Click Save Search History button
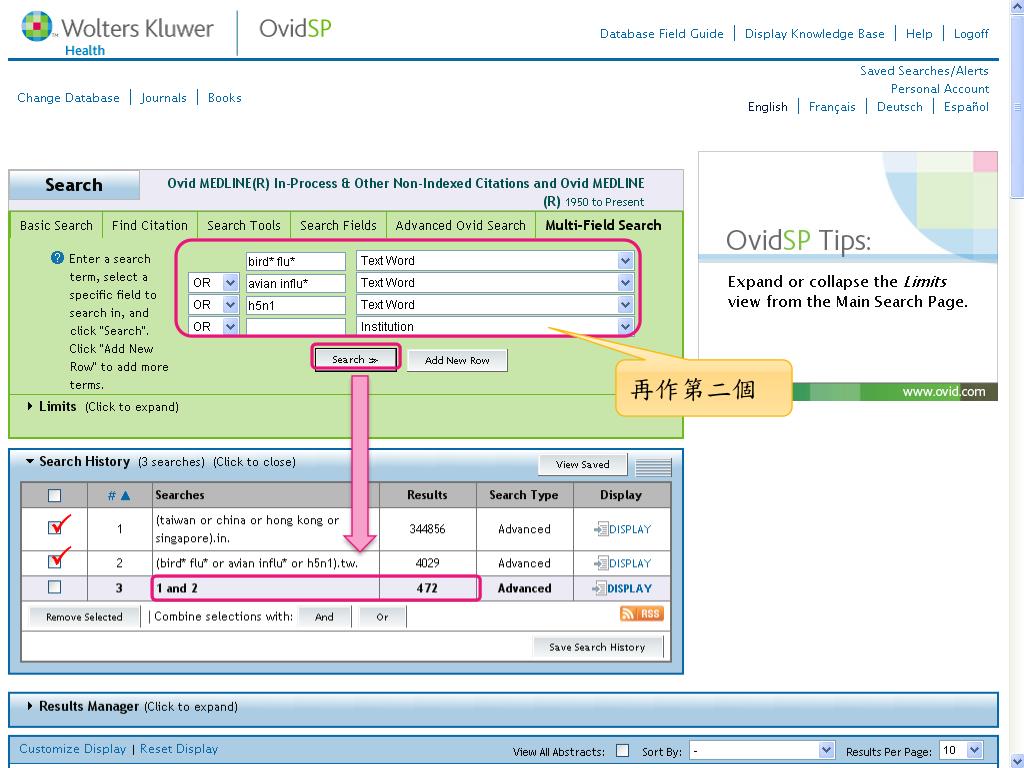Screen dimensions: 1024x768 tap(597, 647)
